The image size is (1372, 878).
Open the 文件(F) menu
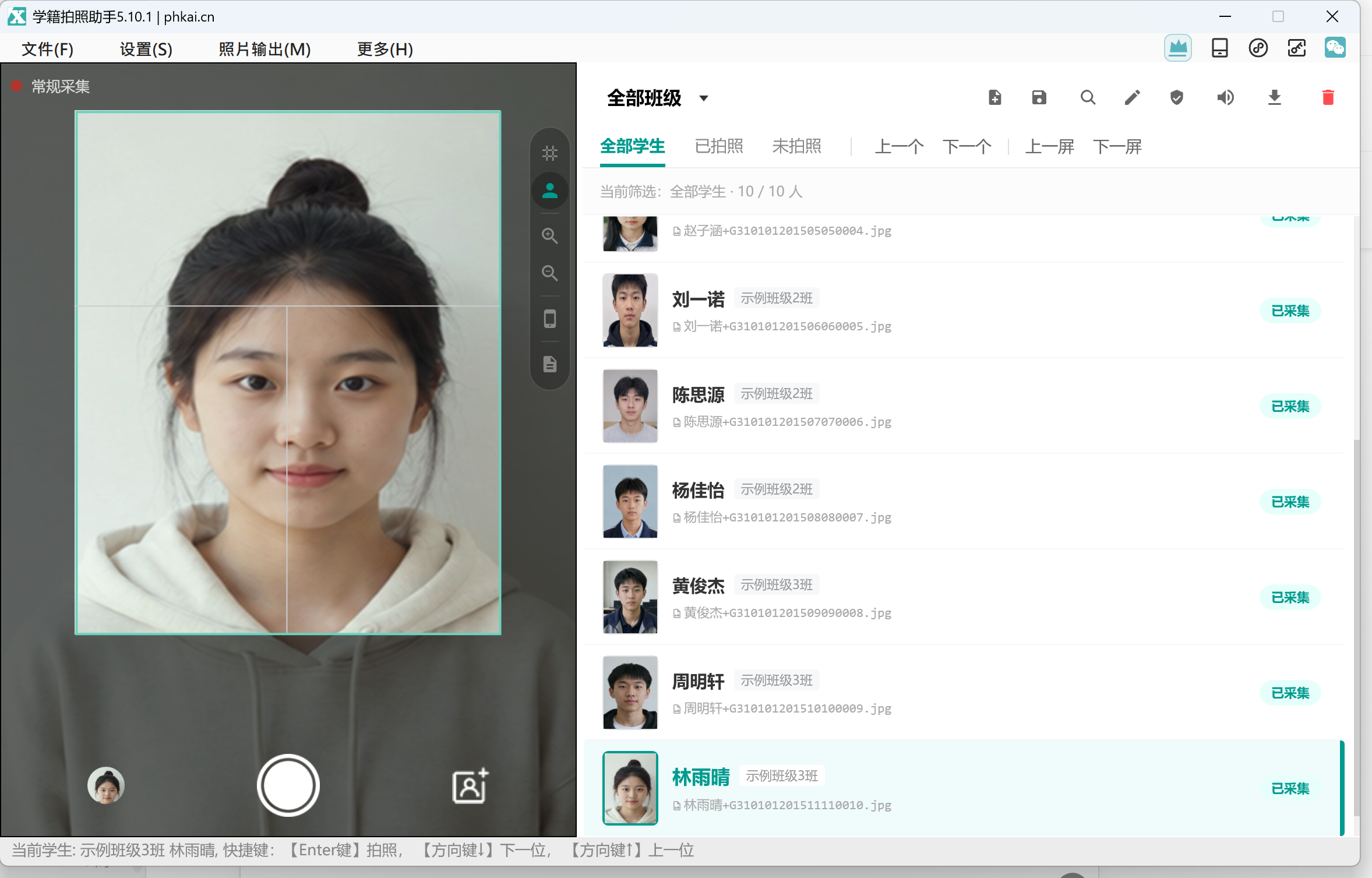click(47, 49)
